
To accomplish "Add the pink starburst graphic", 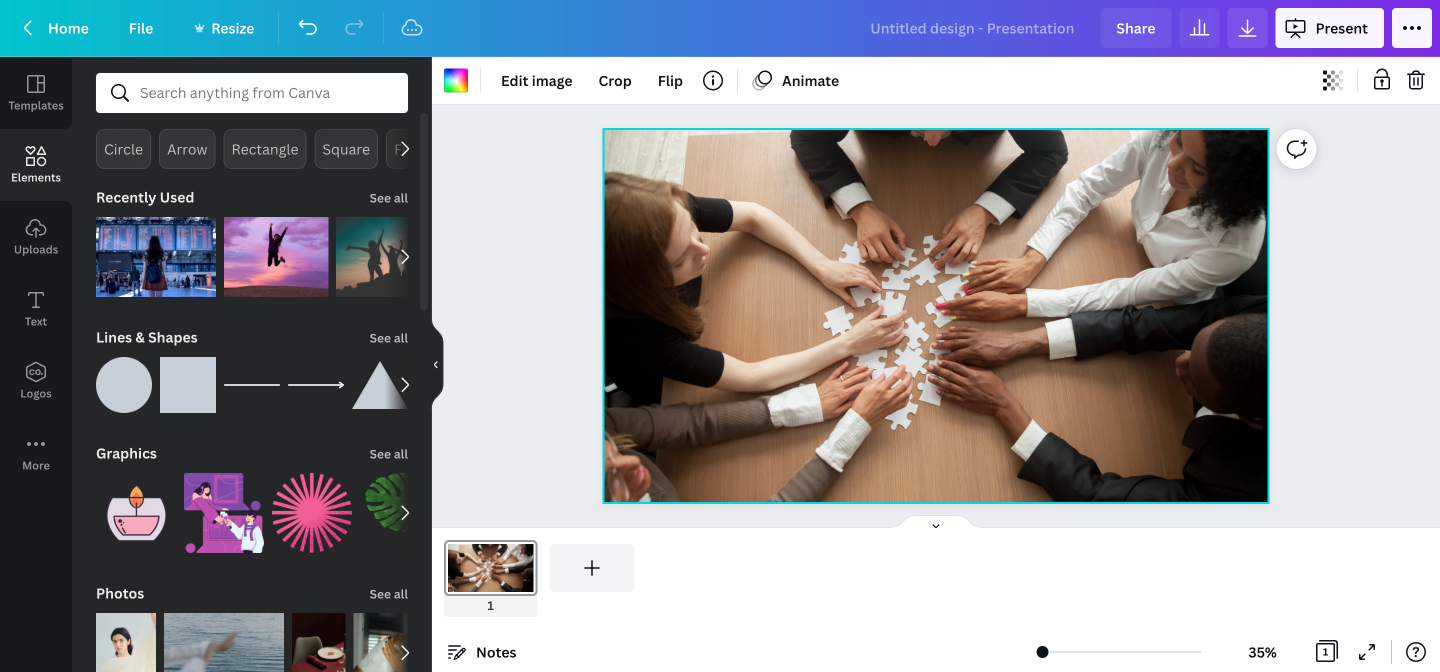I will point(312,513).
